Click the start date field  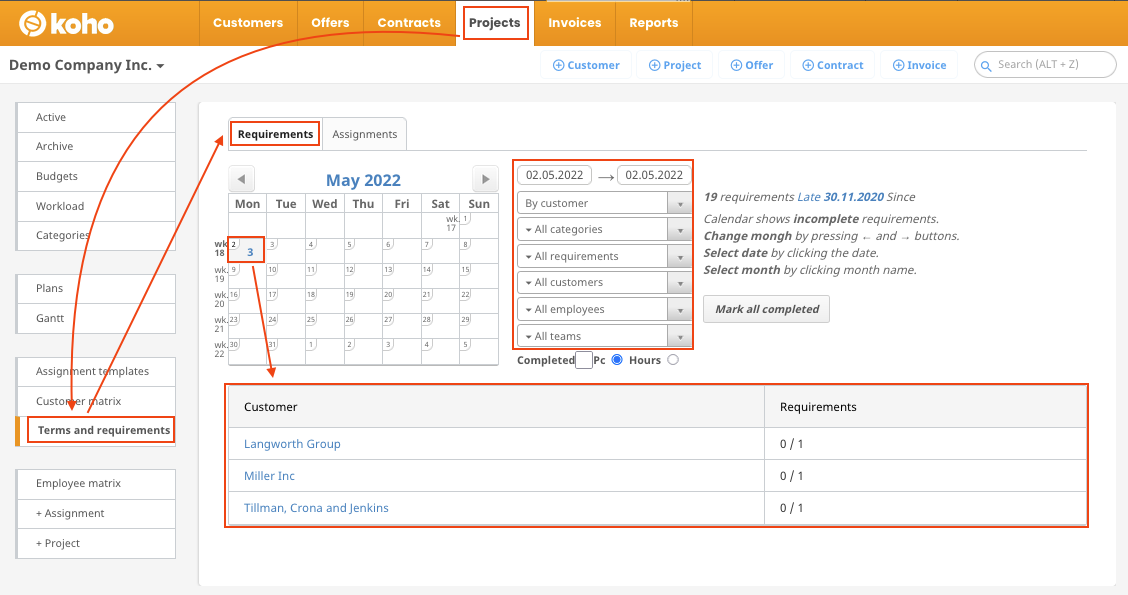[555, 175]
